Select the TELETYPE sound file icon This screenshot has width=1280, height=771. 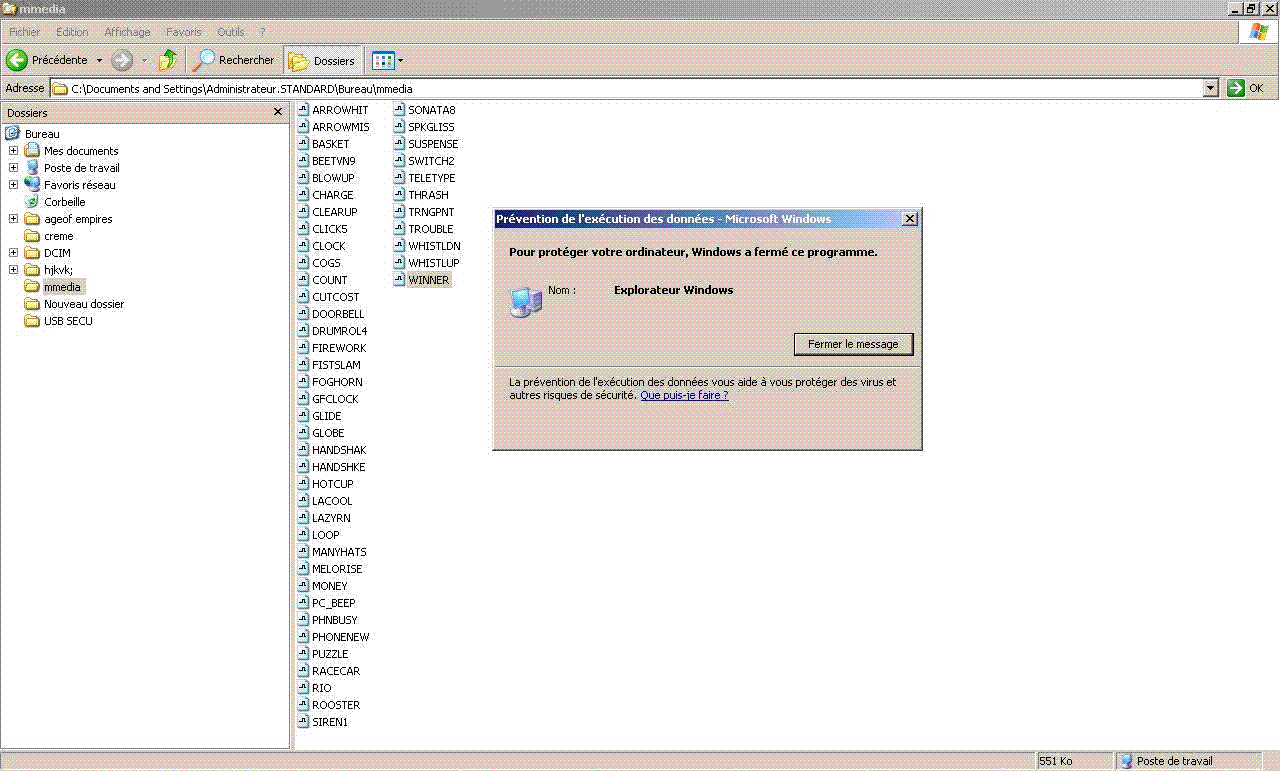pos(399,178)
